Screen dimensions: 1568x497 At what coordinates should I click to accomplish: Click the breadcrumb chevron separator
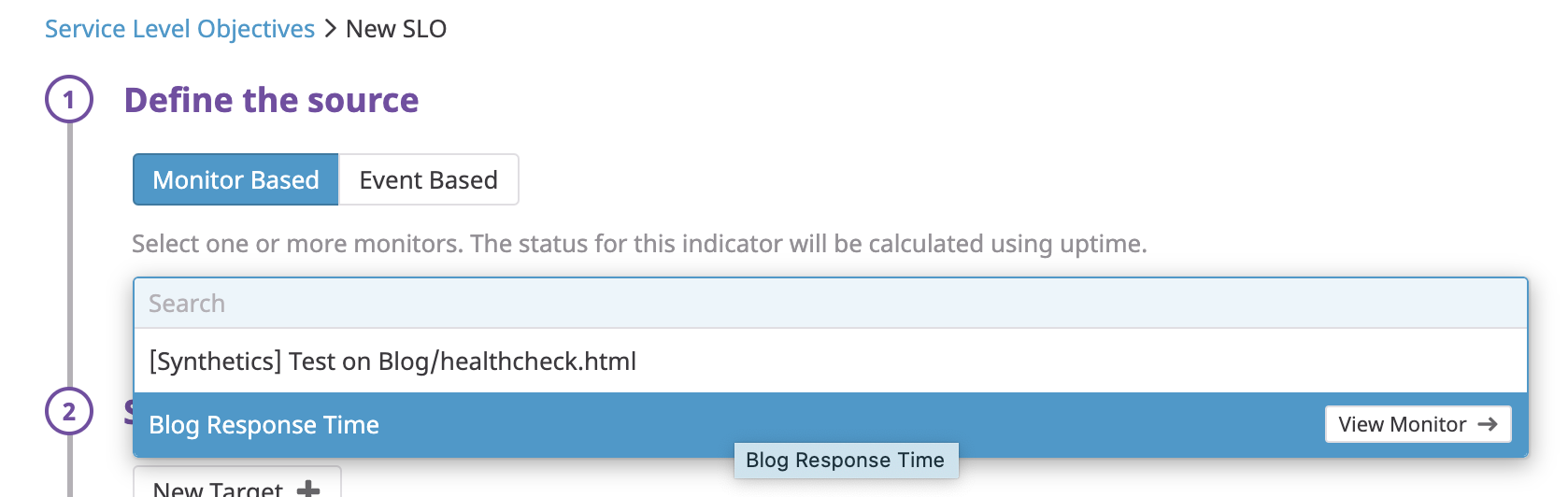click(331, 29)
